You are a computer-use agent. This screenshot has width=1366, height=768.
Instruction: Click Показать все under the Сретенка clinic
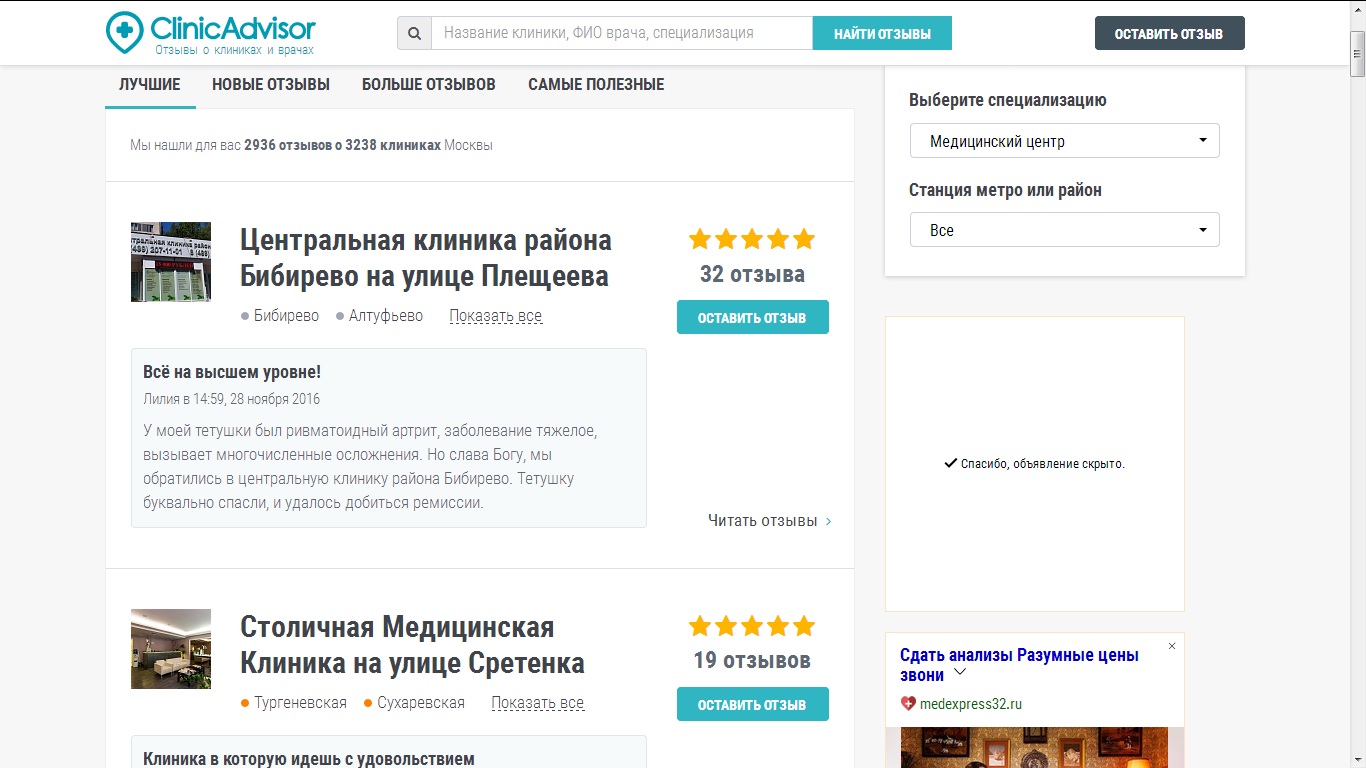(x=537, y=703)
